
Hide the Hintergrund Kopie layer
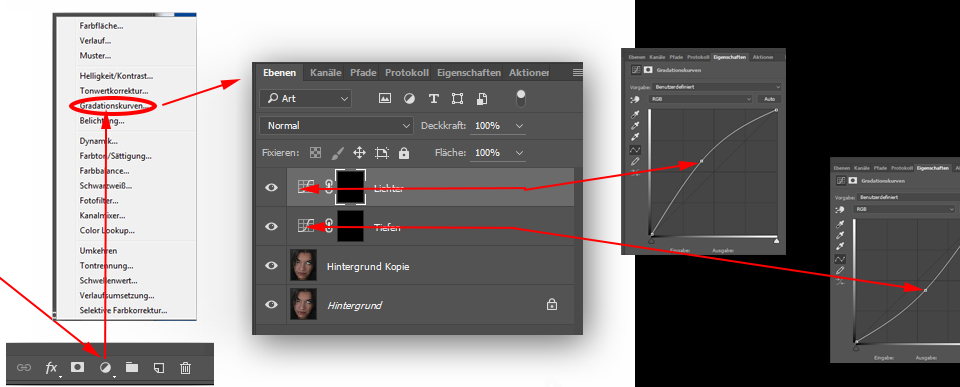tap(271, 266)
